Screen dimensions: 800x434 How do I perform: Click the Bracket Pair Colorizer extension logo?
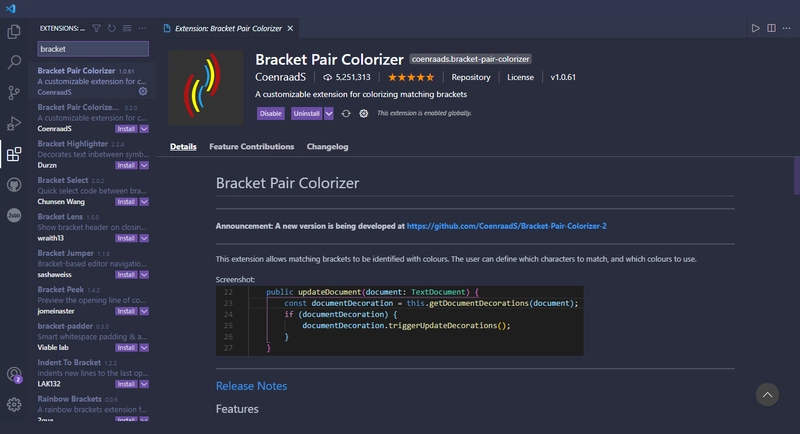pyautogui.click(x=206, y=88)
